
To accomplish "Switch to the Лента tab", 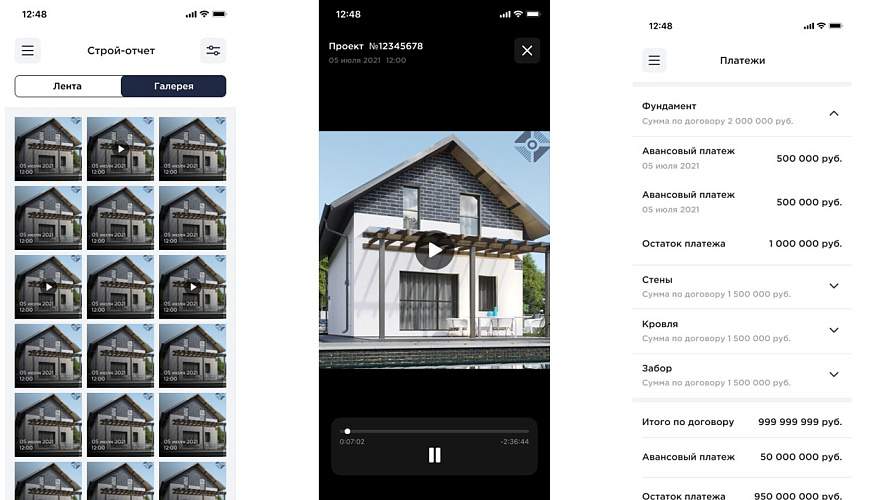I will [x=68, y=86].
